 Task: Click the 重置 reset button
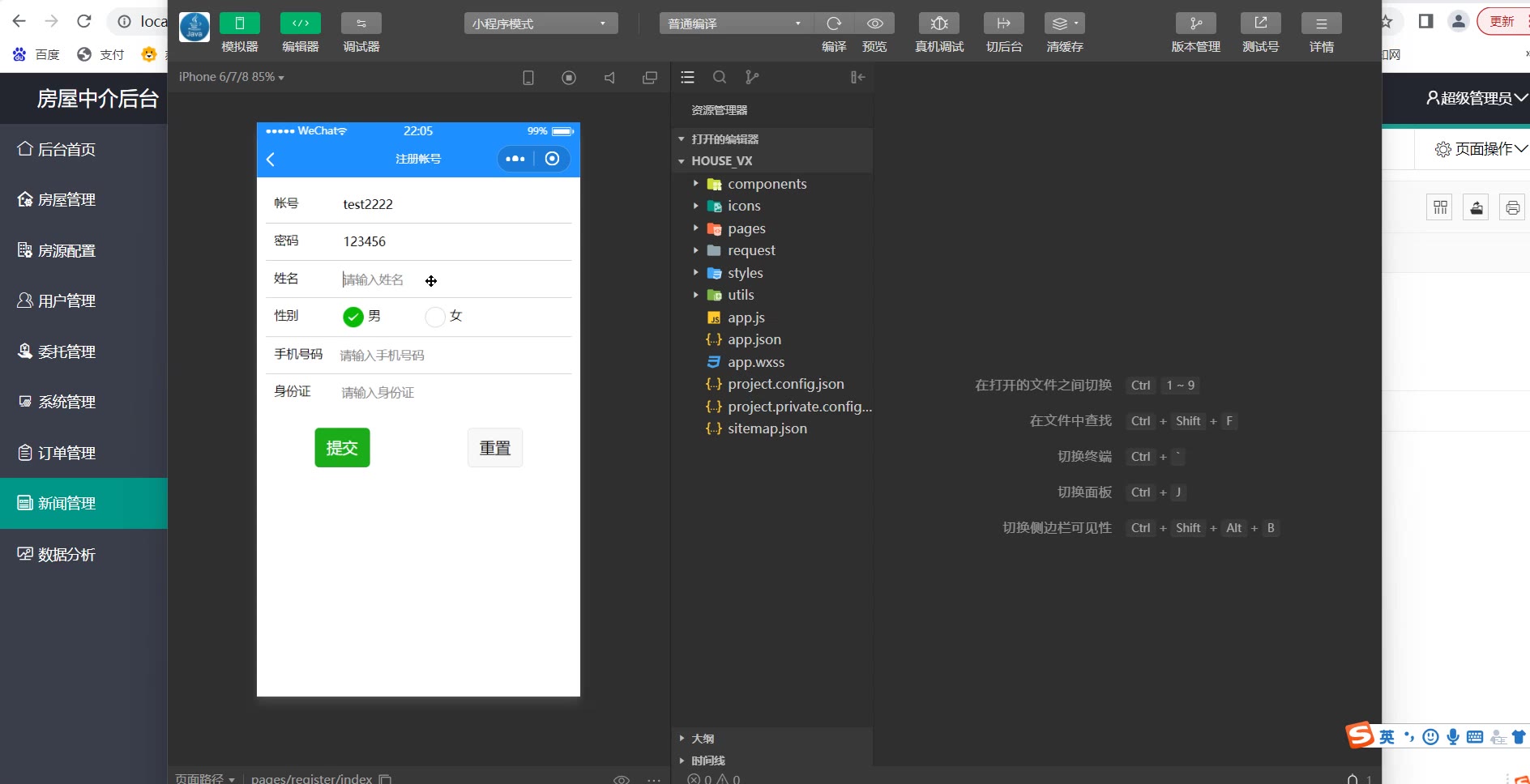tap(494, 448)
